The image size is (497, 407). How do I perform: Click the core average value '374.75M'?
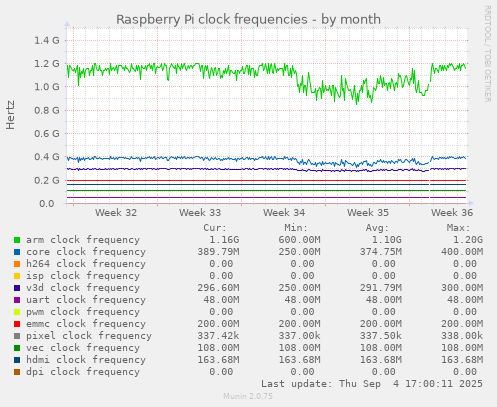coord(381,252)
